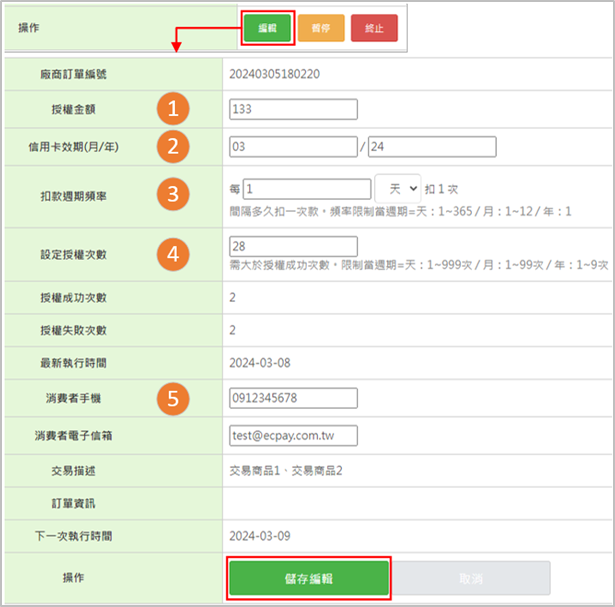
Task: Click orange step badge number 2
Action: tap(172, 147)
